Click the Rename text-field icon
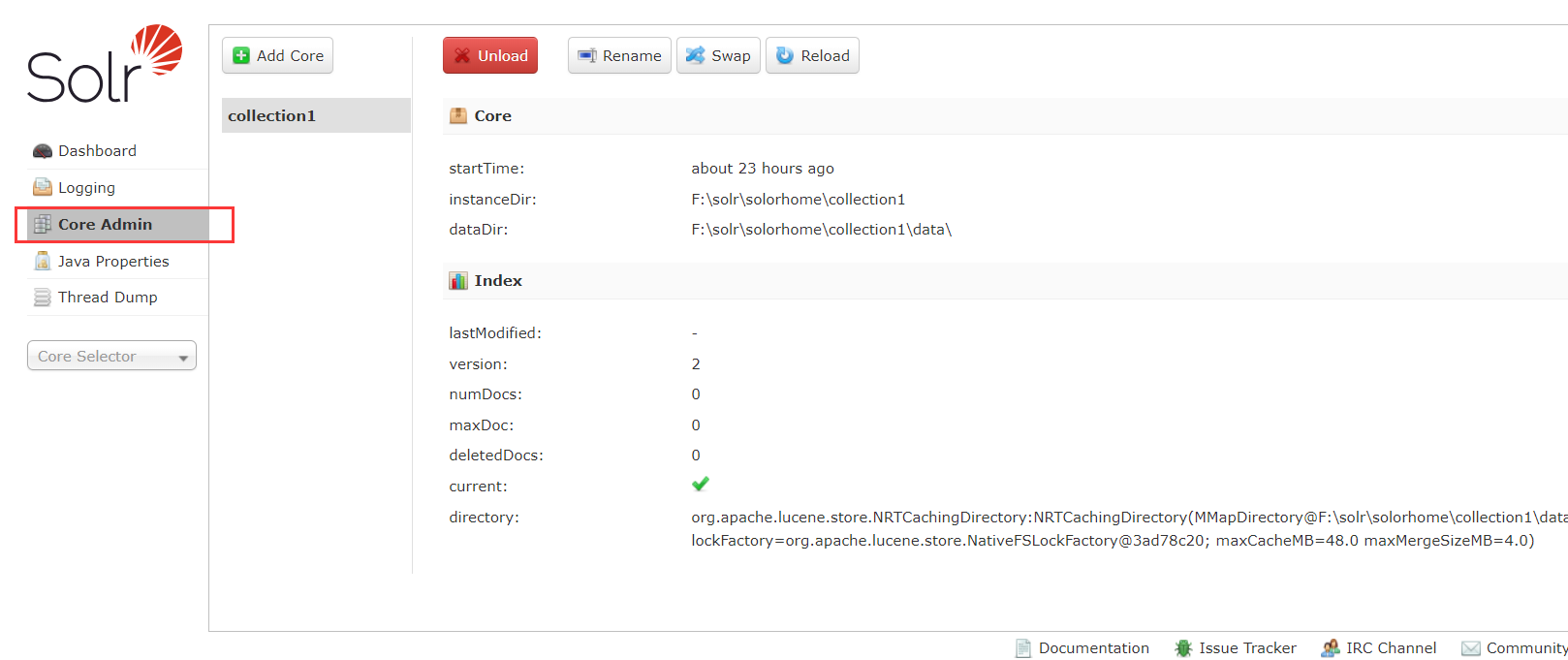The image size is (1568, 660). click(x=587, y=55)
